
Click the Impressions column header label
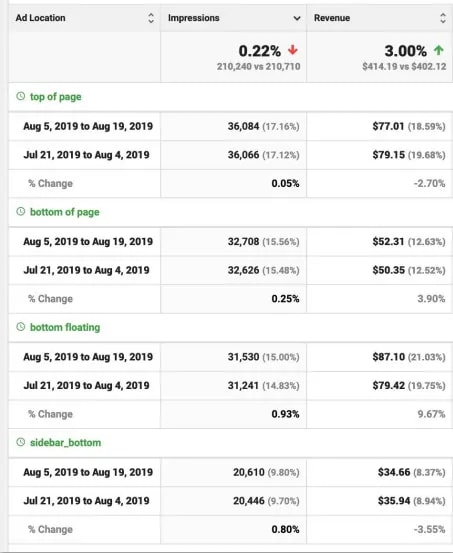(x=194, y=18)
